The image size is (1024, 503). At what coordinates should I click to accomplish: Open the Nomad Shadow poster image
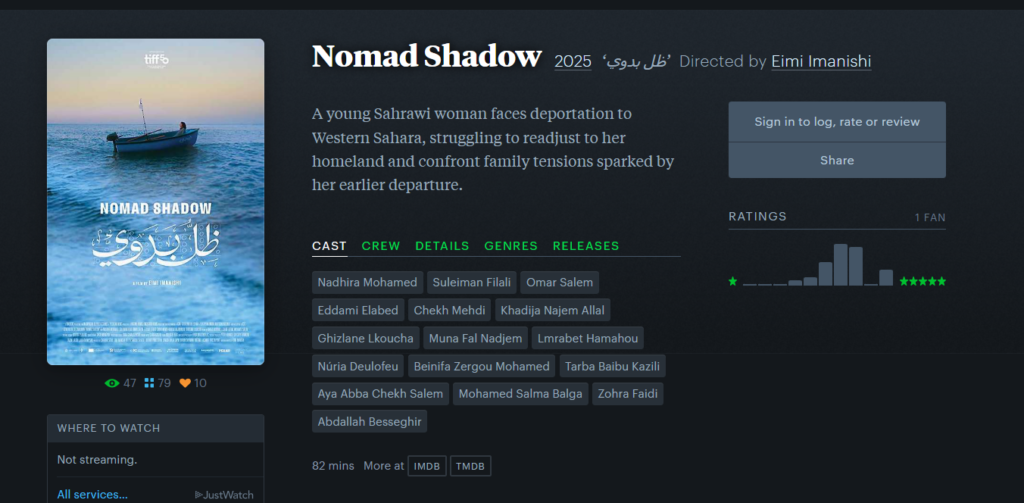tap(155, 201)
